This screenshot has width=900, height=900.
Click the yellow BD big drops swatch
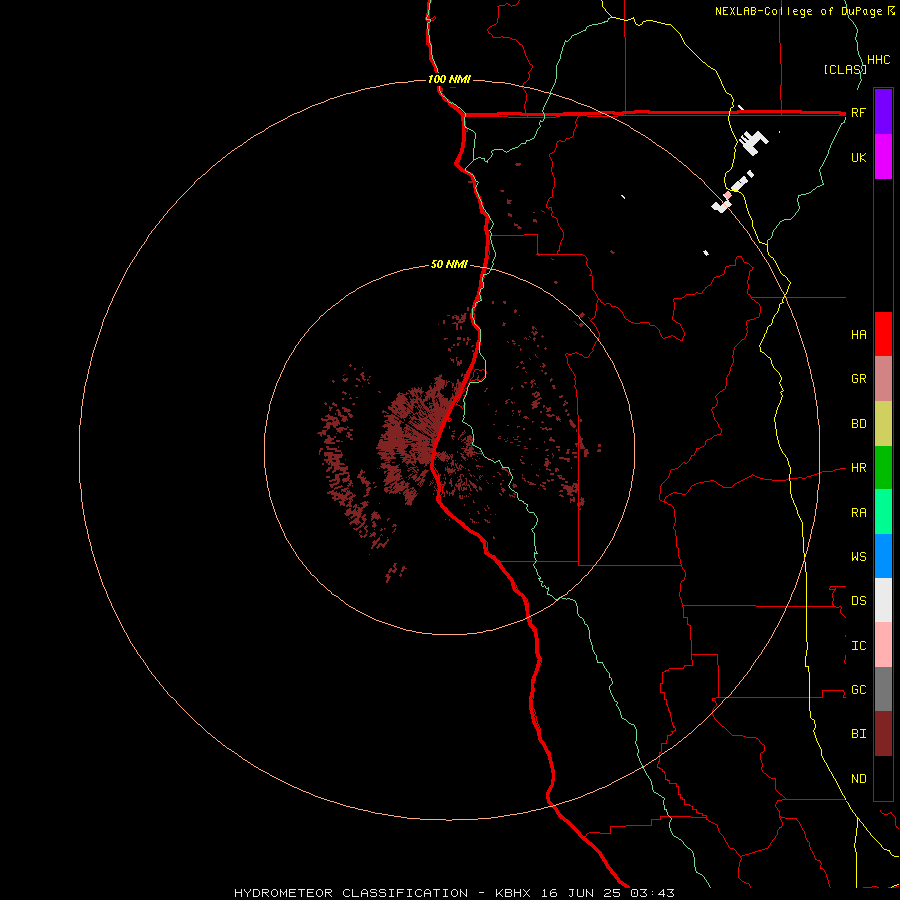883,423
